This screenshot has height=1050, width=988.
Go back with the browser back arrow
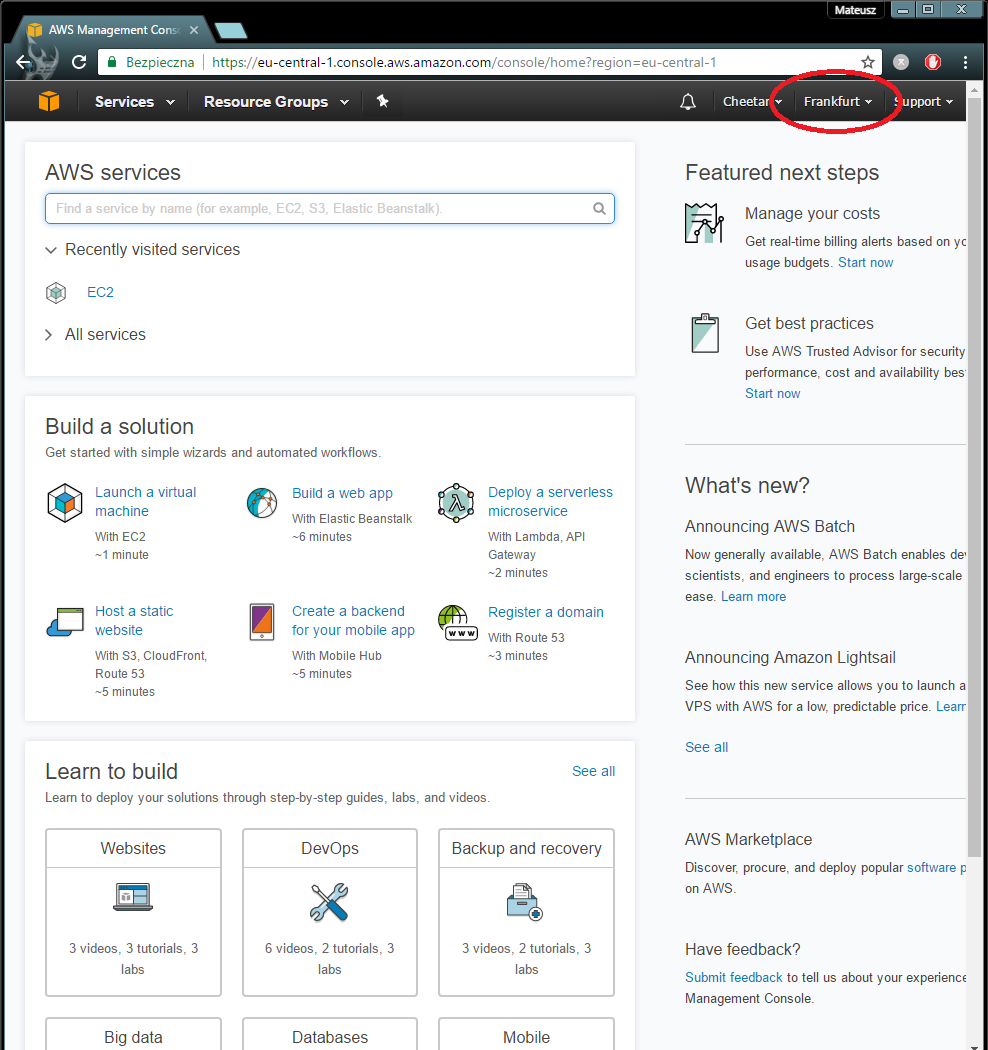tap(24, 62)
